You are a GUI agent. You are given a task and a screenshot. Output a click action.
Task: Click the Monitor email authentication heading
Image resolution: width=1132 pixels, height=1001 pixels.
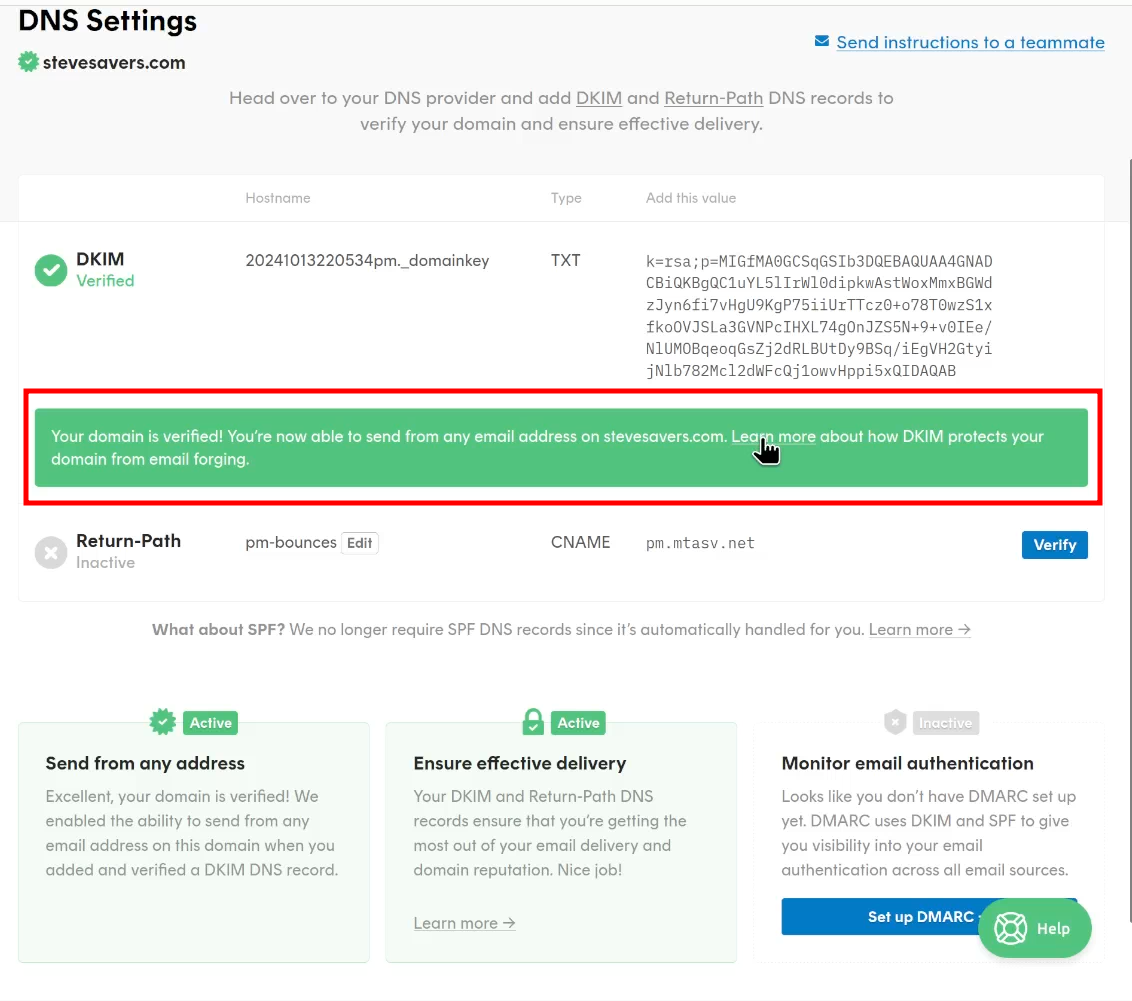coord(907,764)
